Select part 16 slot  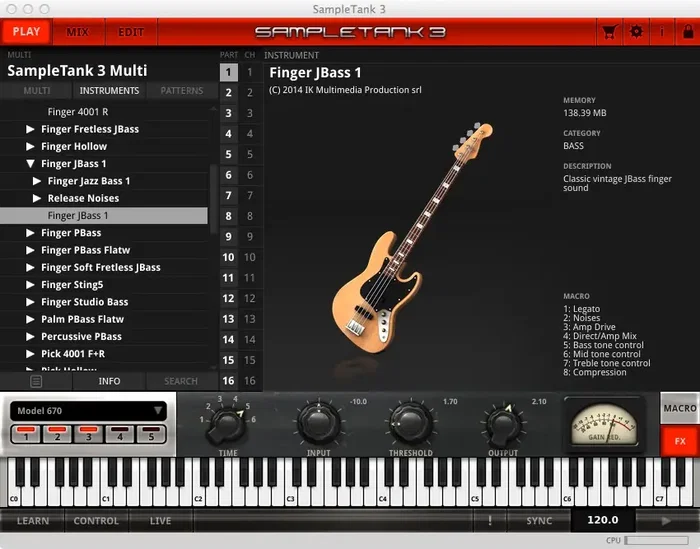228,381
